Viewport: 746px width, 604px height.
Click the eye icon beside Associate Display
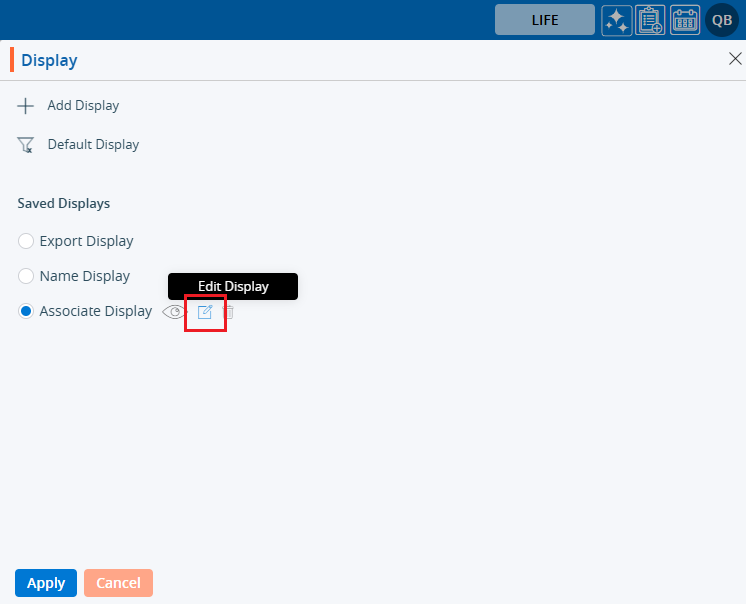tap(173, 312)
